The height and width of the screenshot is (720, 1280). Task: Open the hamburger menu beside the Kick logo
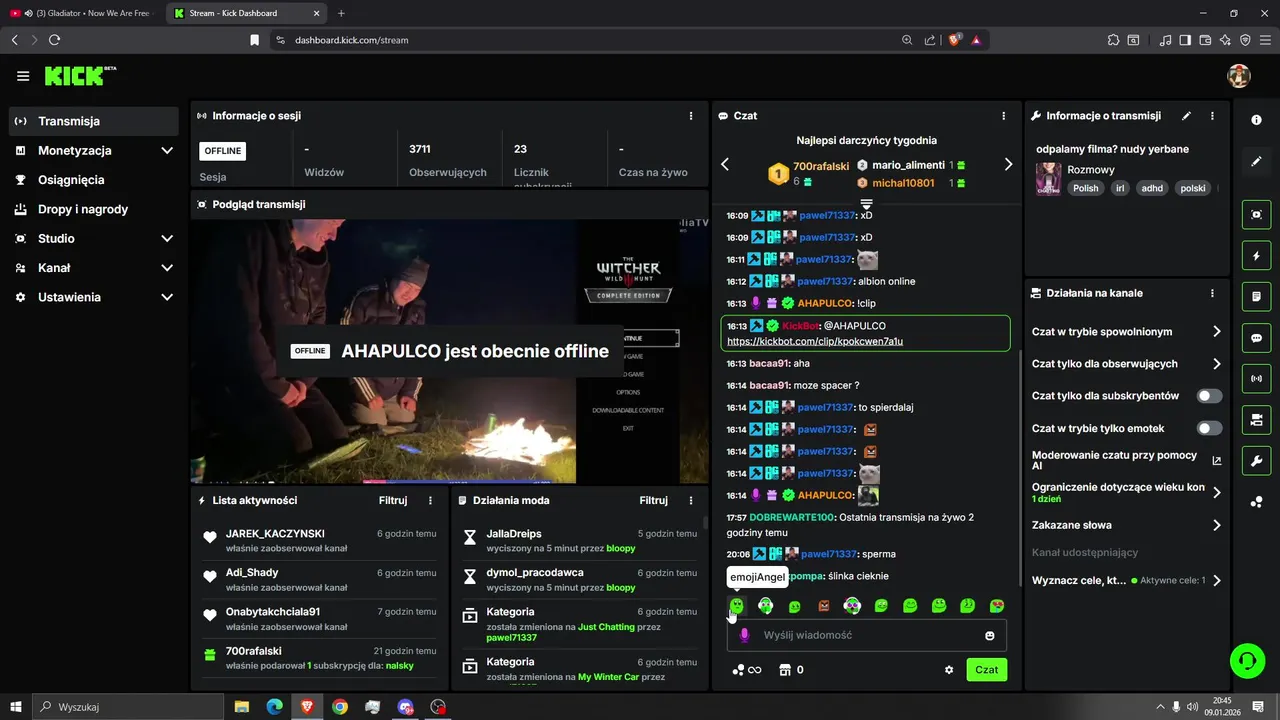coord(23,76)
